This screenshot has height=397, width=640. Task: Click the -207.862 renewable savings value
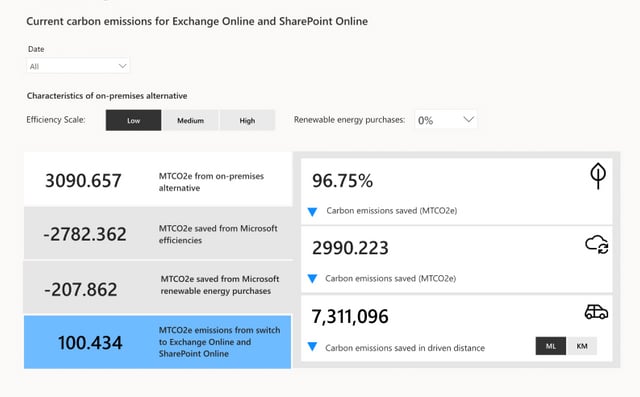81,290
